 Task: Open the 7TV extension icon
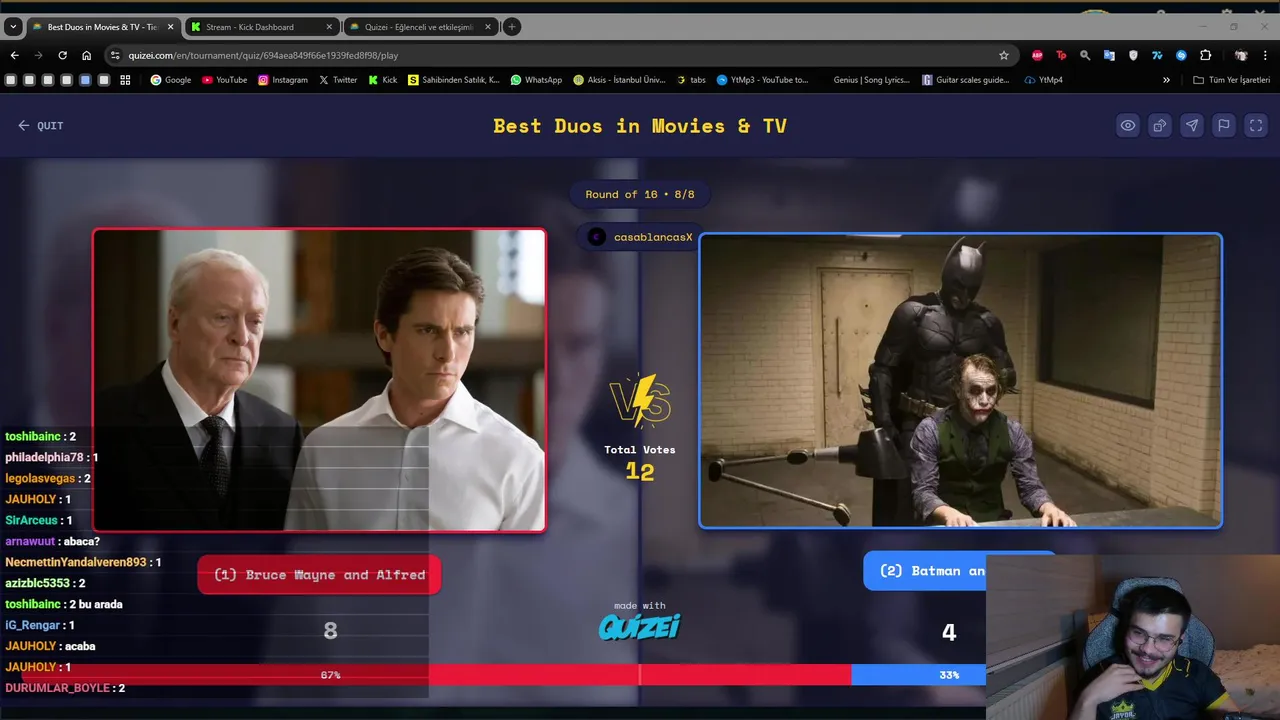point(1157,55)
